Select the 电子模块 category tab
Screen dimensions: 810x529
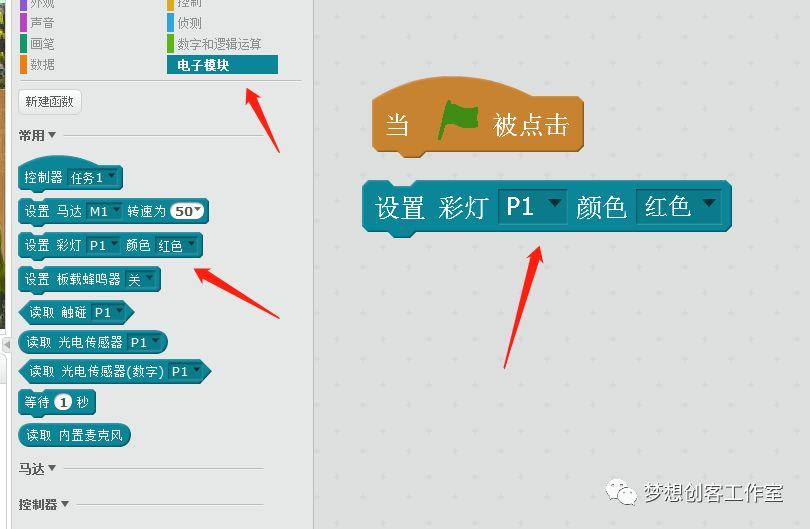pos(222,65)
